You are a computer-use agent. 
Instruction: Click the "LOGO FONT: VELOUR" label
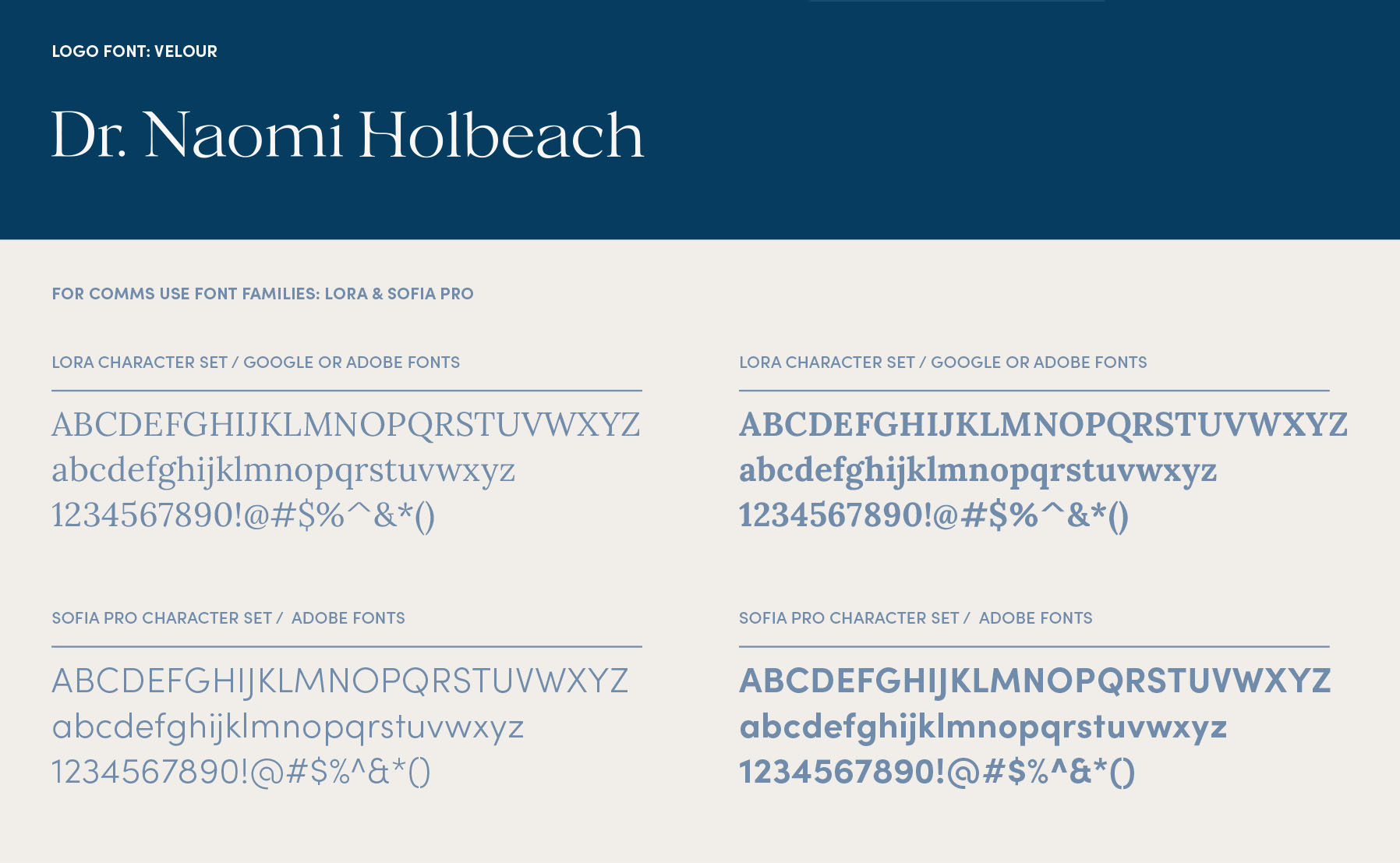point(134,51)
